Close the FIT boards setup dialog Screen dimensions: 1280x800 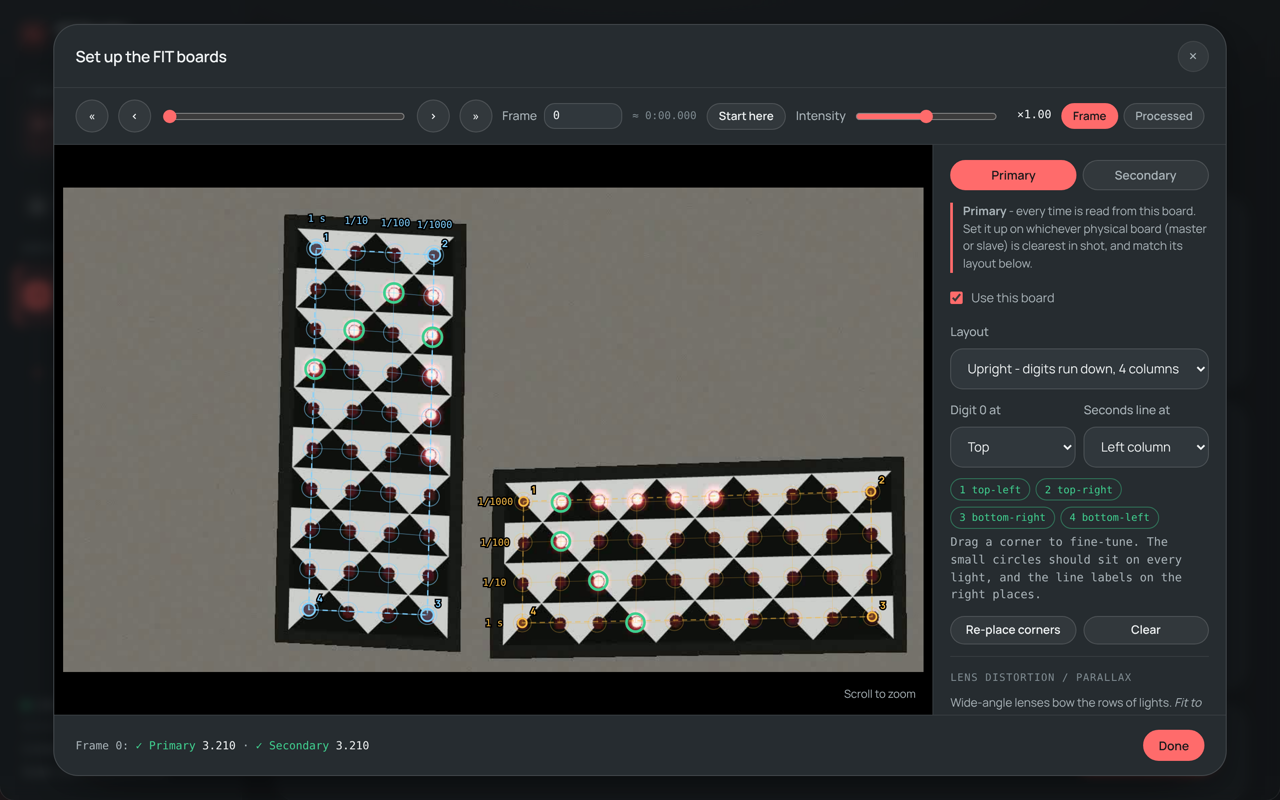point(1193,56)
